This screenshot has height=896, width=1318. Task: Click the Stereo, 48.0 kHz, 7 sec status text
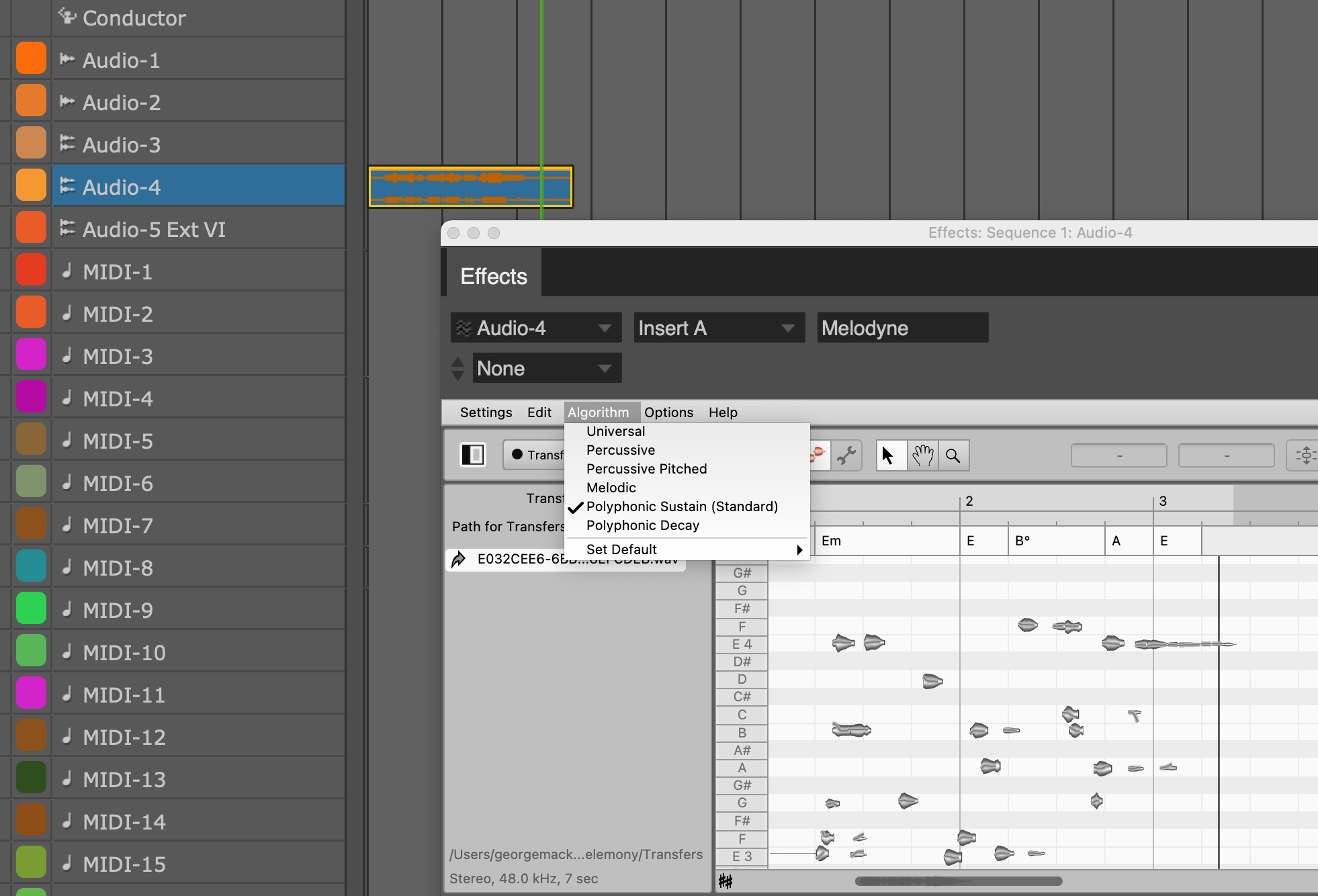pos(523,879)
